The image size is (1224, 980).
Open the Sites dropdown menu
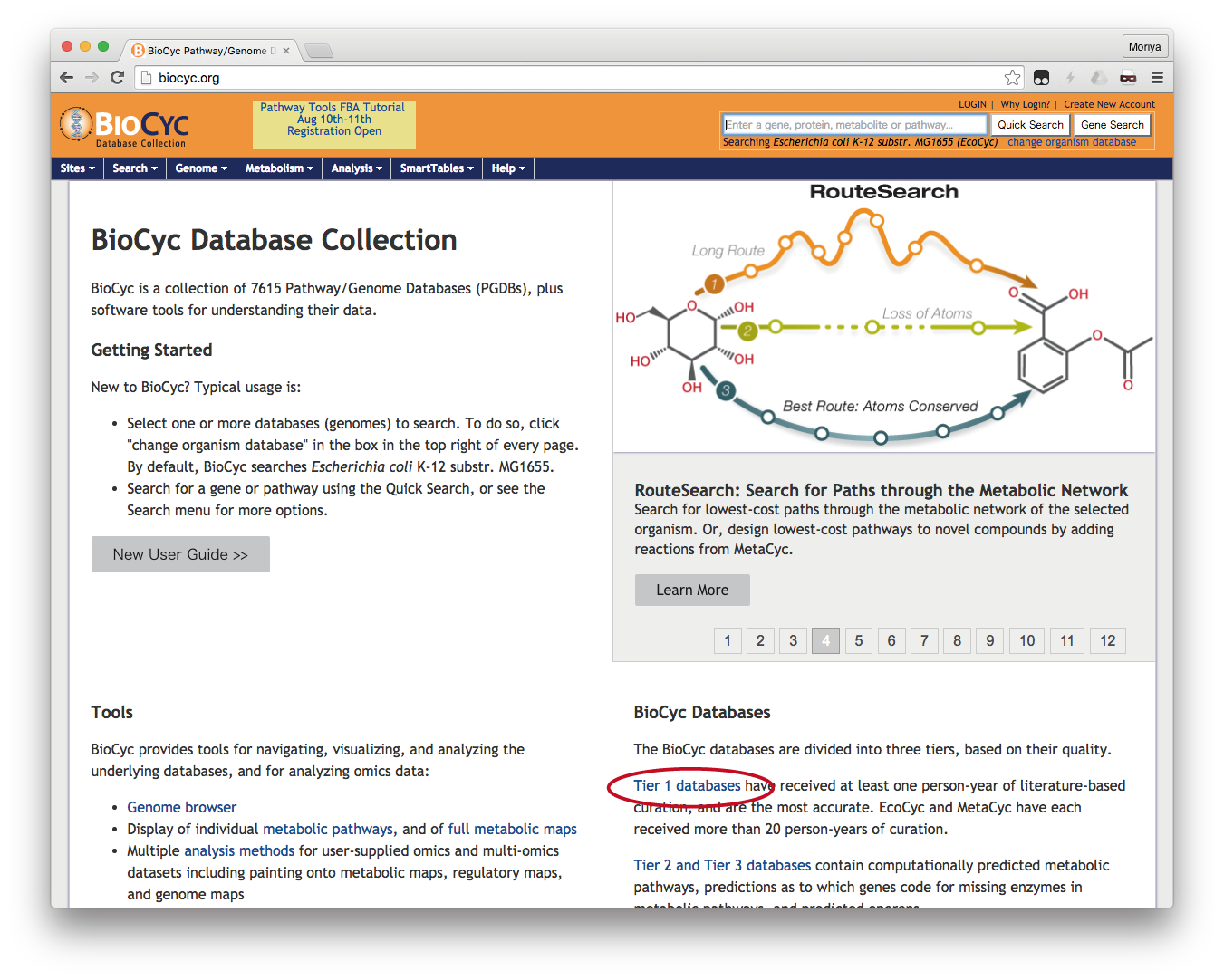(77, 168)
